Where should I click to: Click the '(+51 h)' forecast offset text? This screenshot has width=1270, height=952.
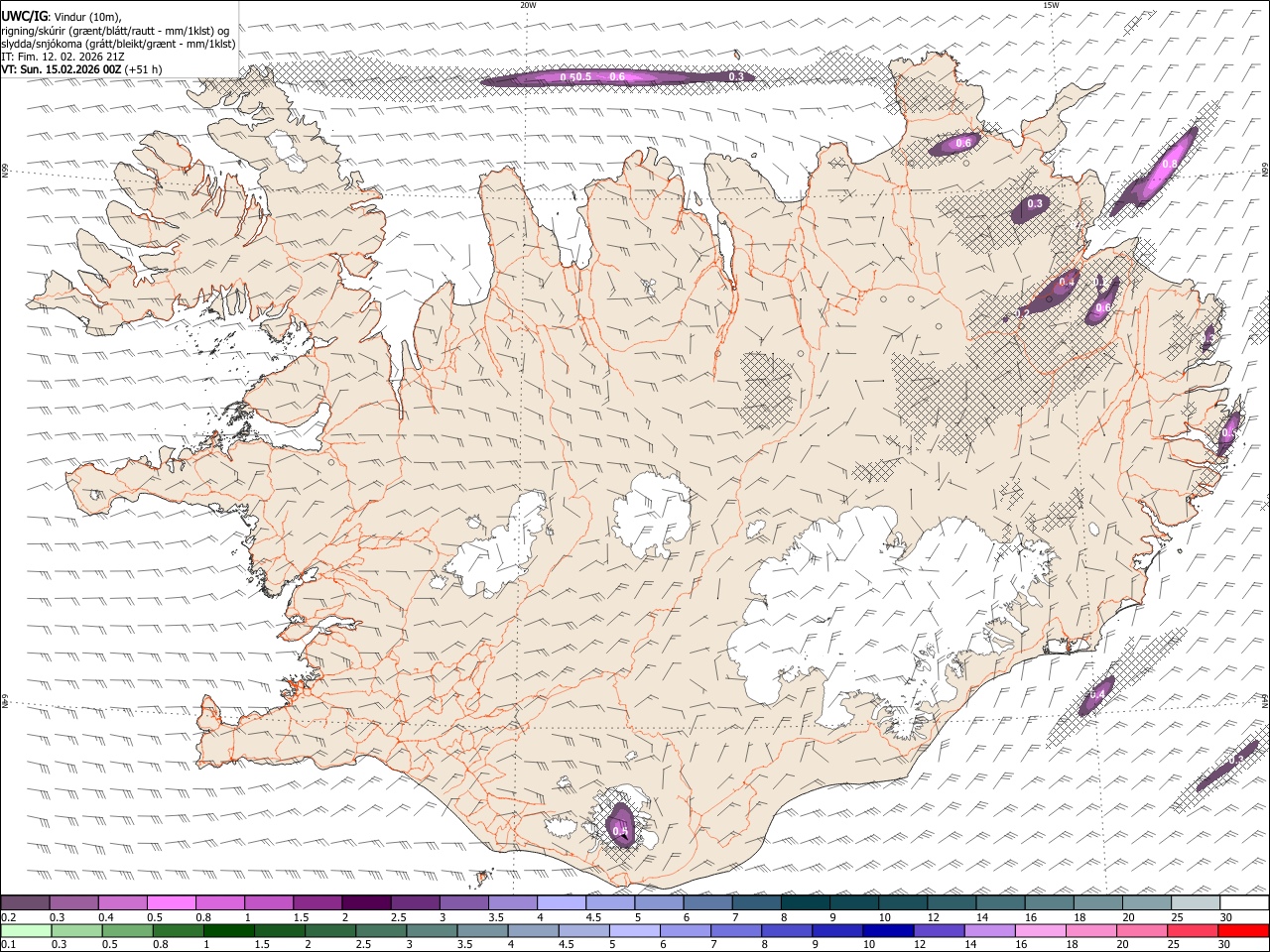click(143, 69)
